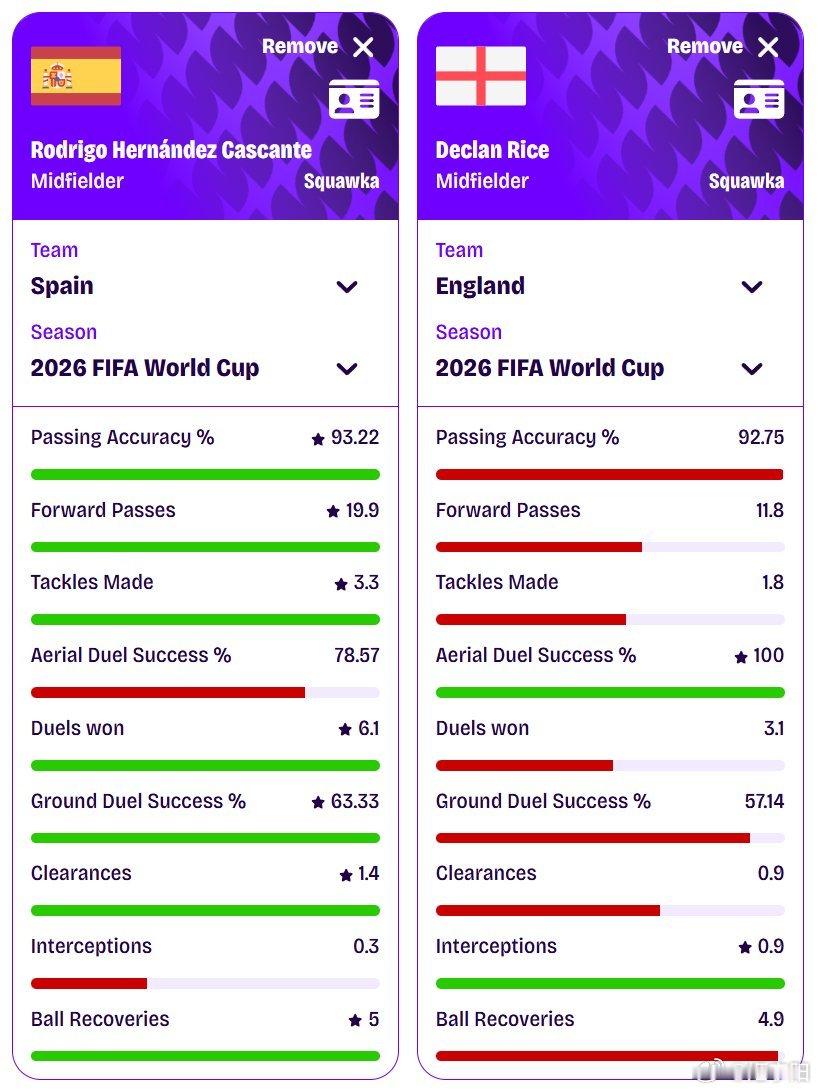Click Rodri's red Aerial Duel Success bar
Screen dimensions: 818x1092
click(x=168, y=692)
